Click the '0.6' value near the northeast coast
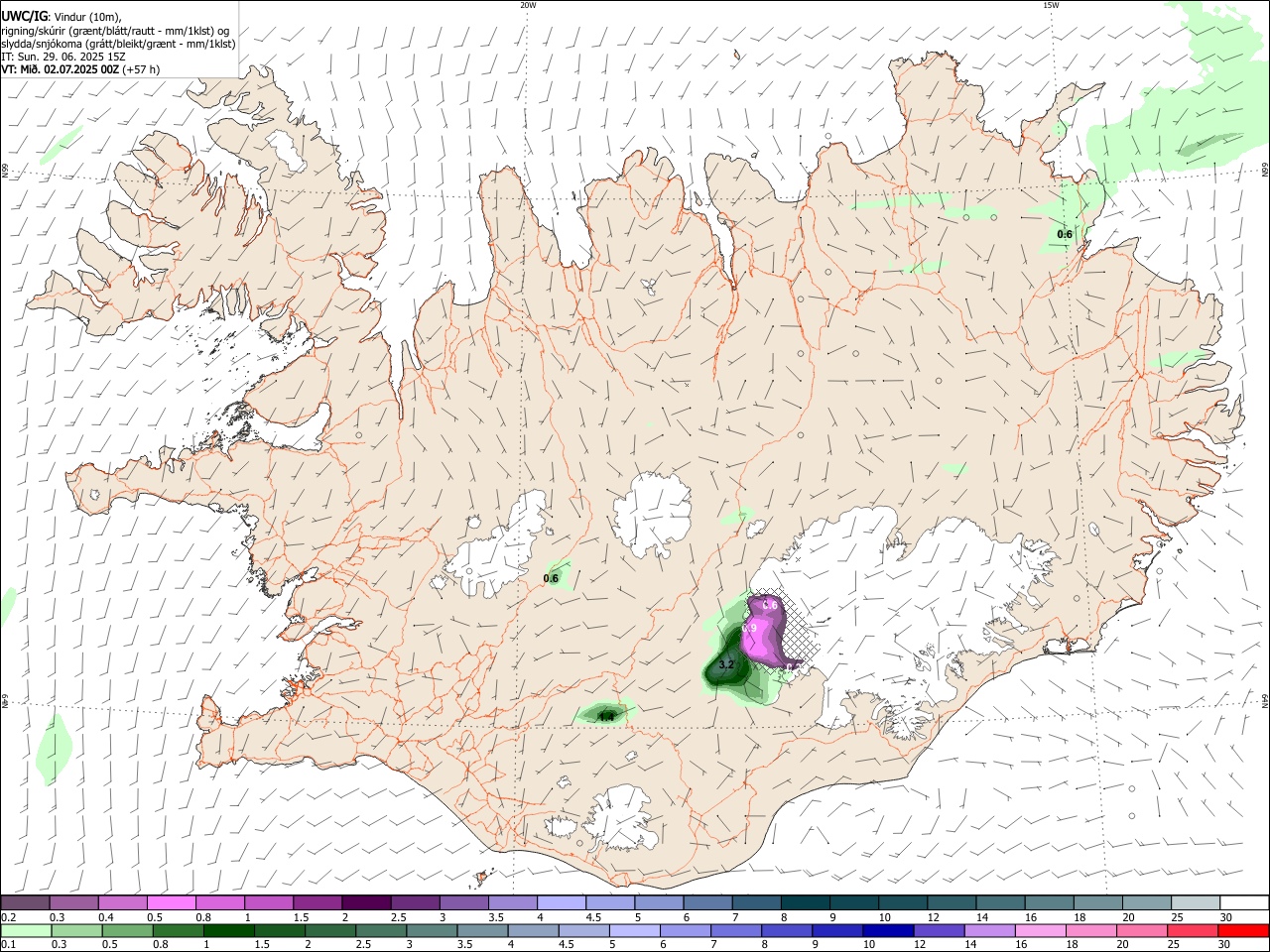The image size is (1270, 952). coord(1065,234)
